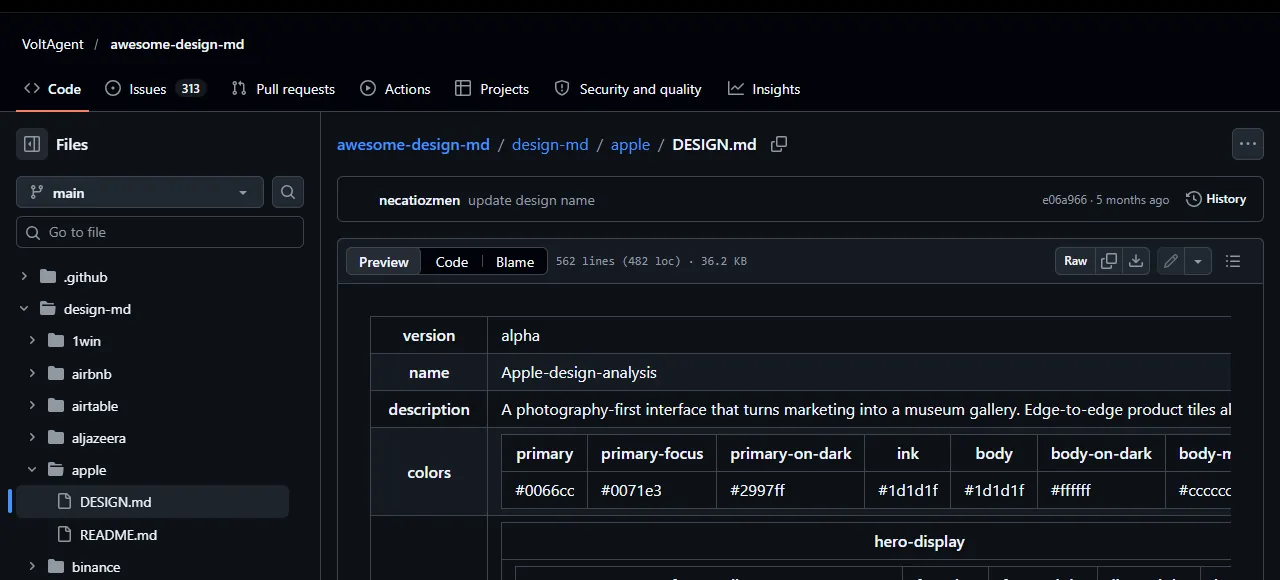Open the Actions tab

395,89
